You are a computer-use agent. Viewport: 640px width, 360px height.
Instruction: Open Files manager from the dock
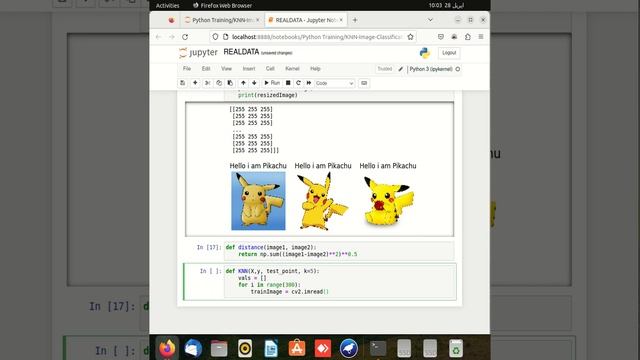coord(219,349)
